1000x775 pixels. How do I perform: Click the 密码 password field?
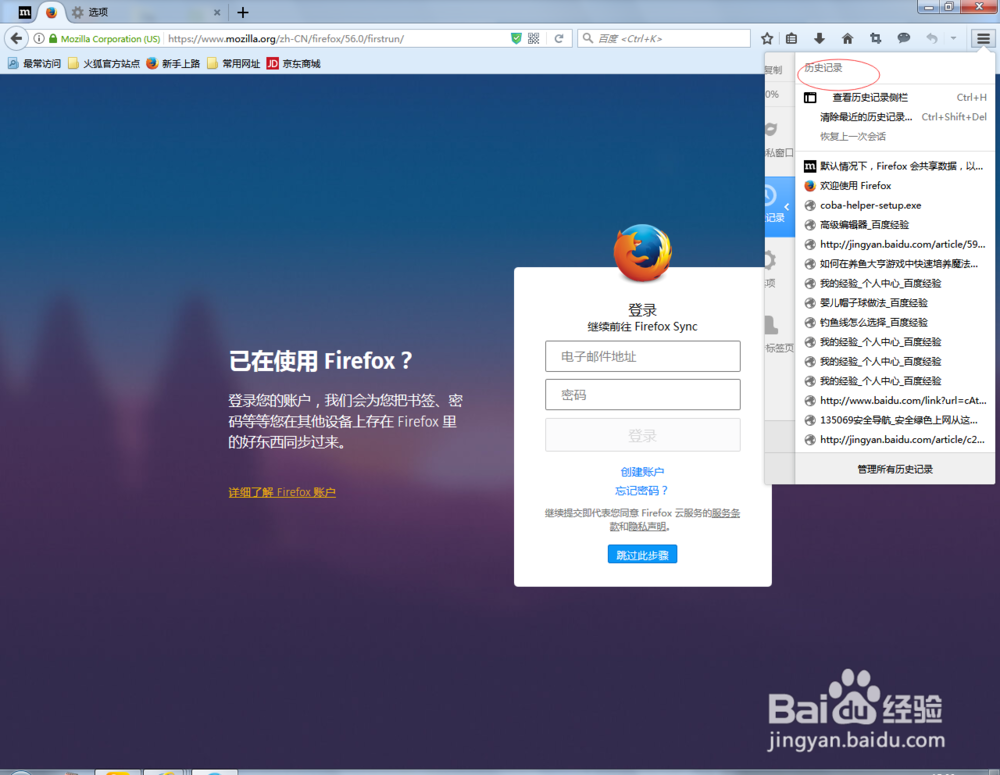pos(642,395)
